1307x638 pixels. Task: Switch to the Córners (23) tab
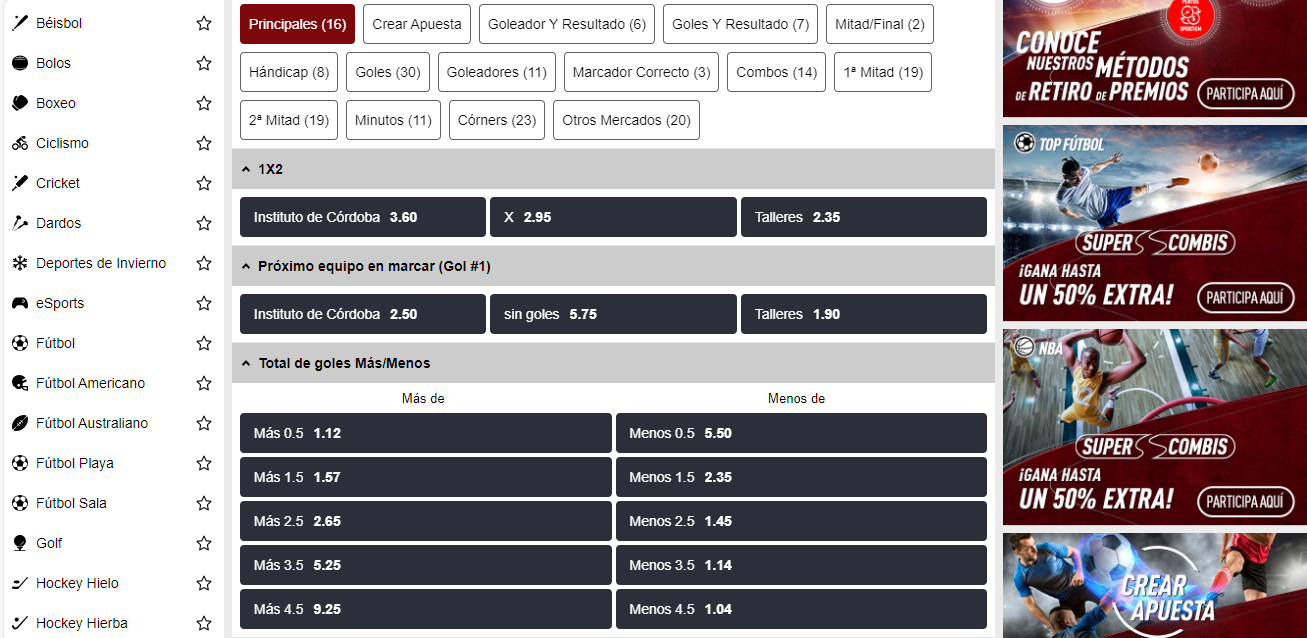click(x=496, y=119)
